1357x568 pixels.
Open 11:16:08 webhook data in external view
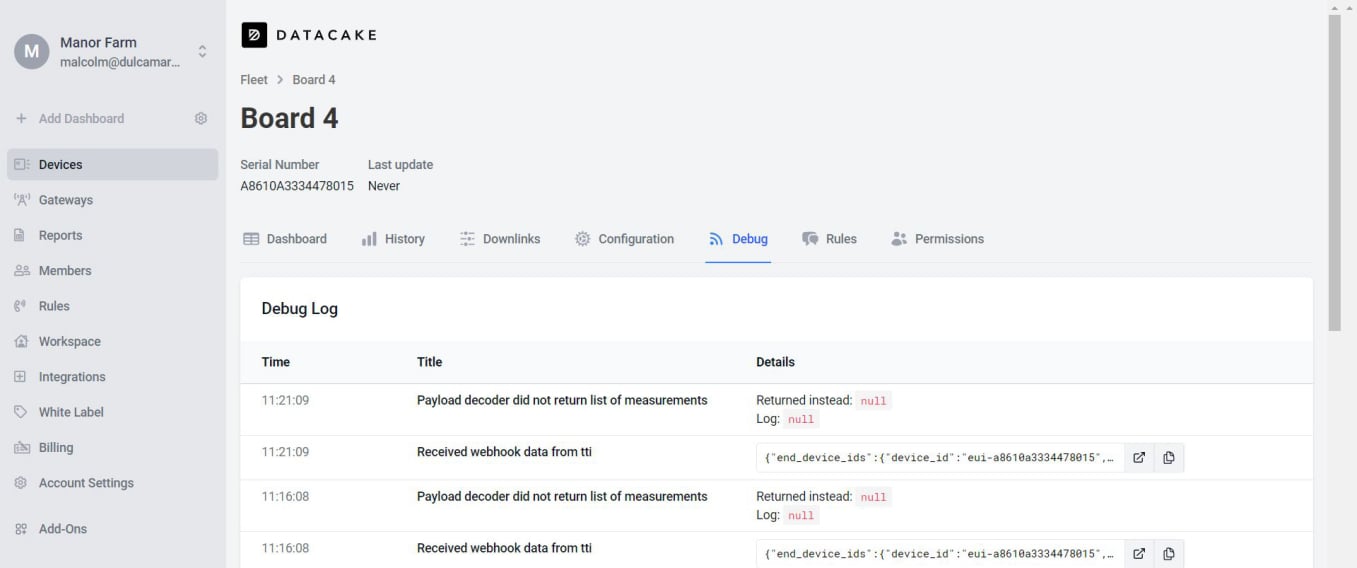(x=1139, y=554)
